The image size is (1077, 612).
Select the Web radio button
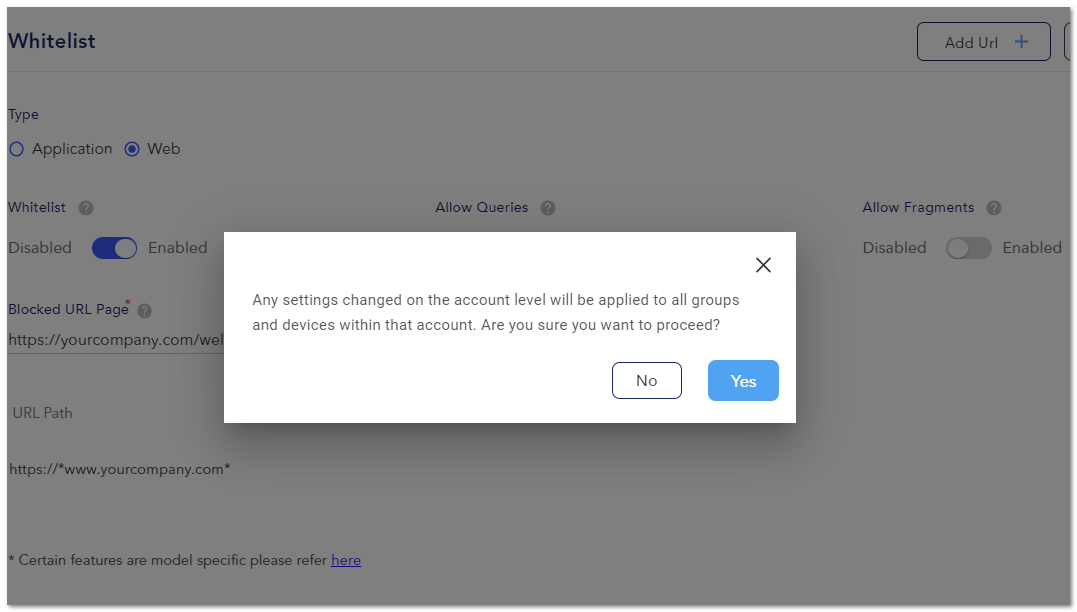click(x=132, y=149)
